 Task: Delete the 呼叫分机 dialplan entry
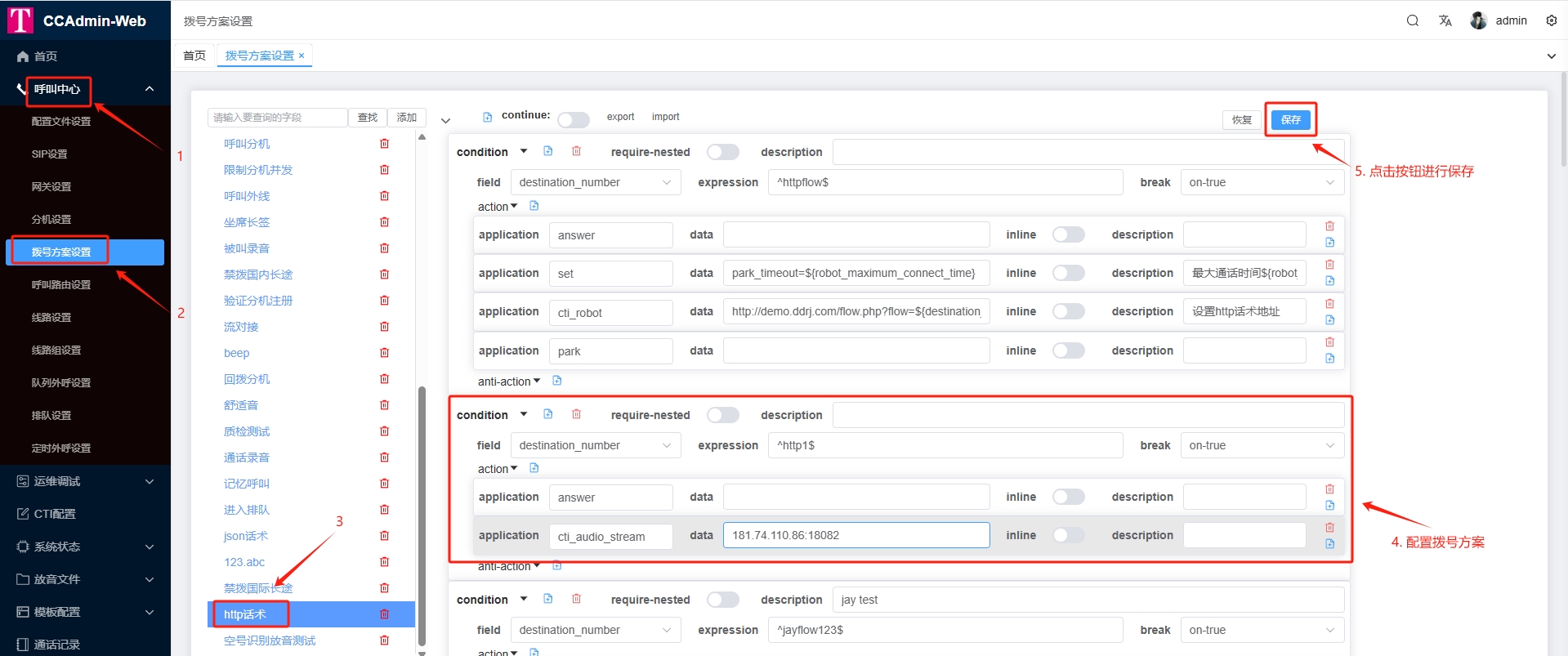pyautogui.click(x=384, y=144)
